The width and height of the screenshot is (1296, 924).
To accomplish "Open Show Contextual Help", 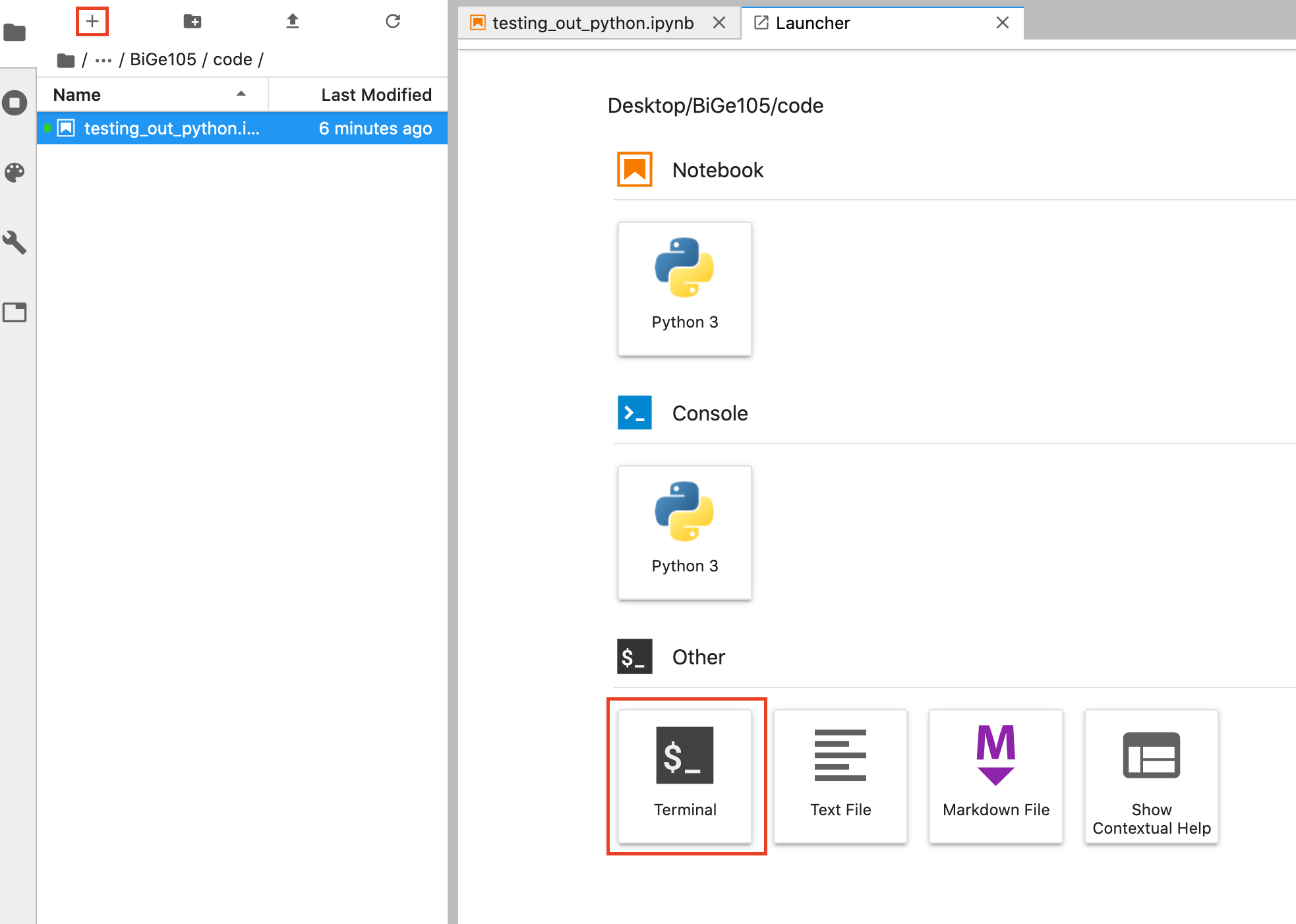I will pos(1152,776).
